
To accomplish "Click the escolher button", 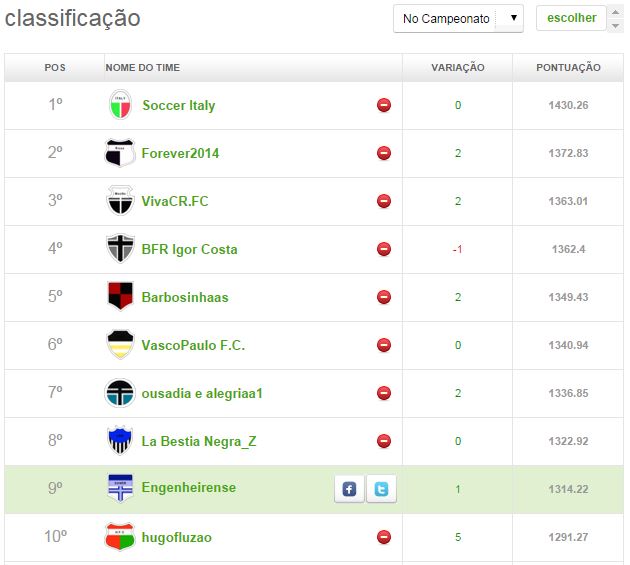I will pyautogui.click(x=571, y=18).
